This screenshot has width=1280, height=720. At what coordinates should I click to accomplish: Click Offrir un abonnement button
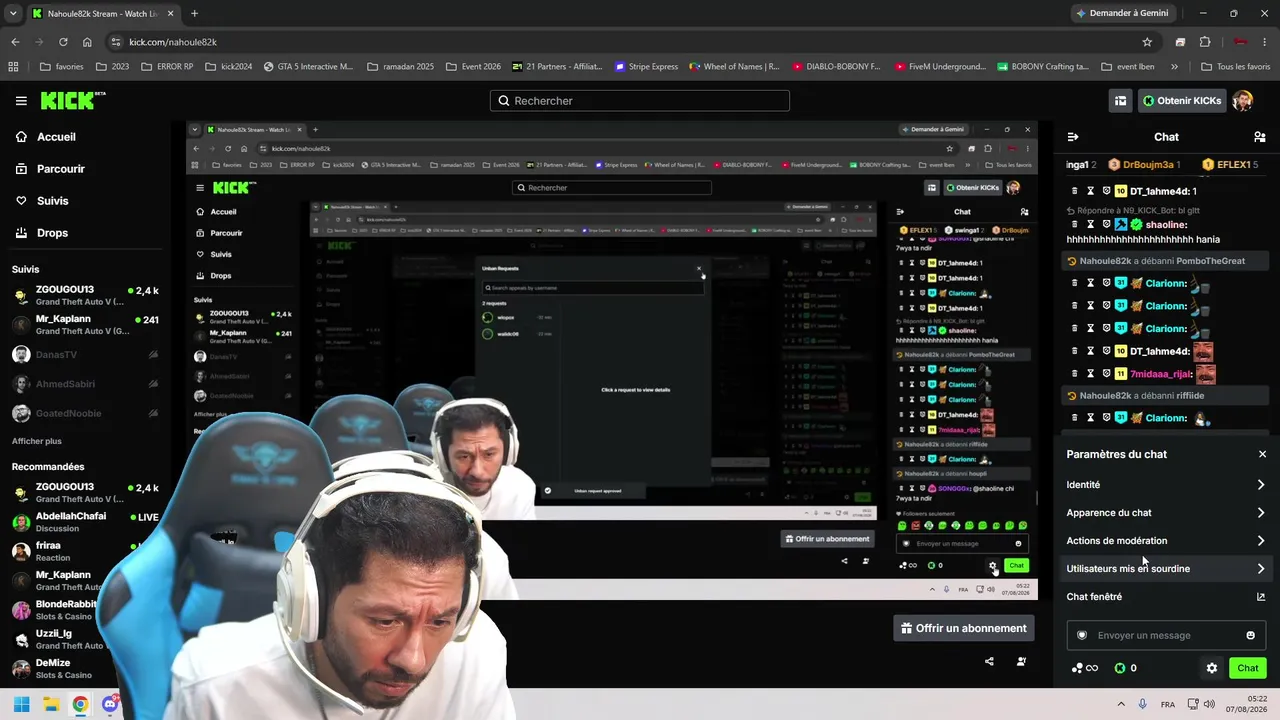click(x=964, y=628)
